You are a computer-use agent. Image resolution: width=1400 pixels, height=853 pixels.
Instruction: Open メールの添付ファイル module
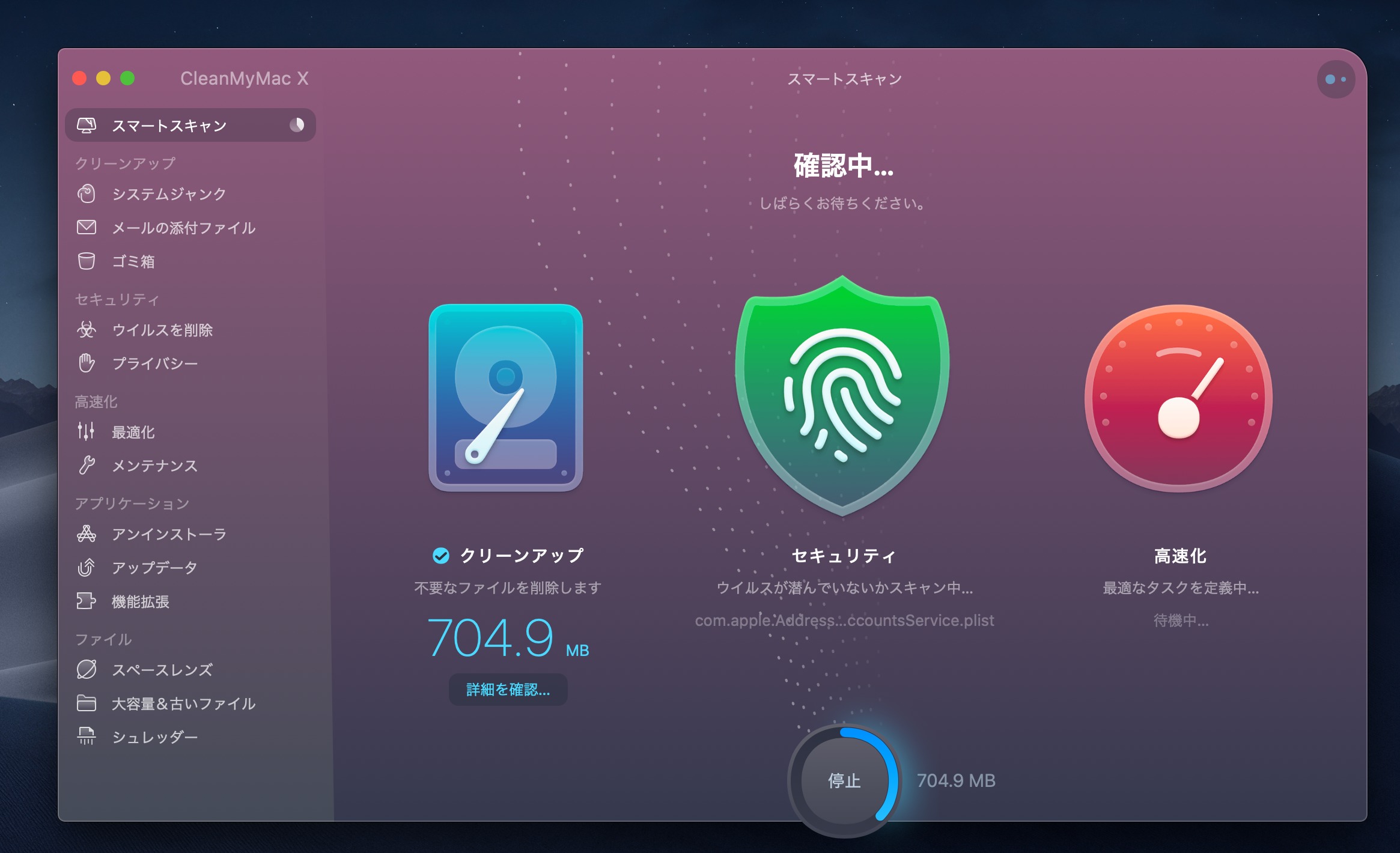(190, 227)
